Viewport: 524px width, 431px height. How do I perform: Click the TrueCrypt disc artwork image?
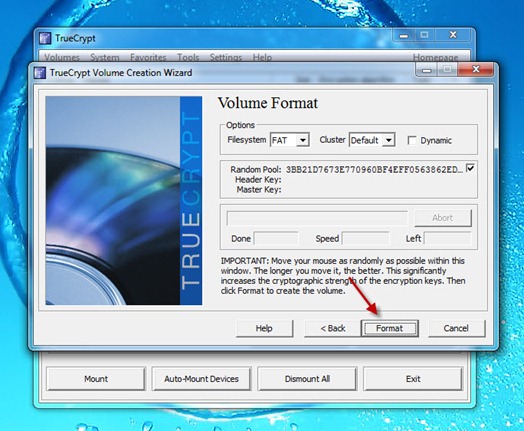click(124, 200)
